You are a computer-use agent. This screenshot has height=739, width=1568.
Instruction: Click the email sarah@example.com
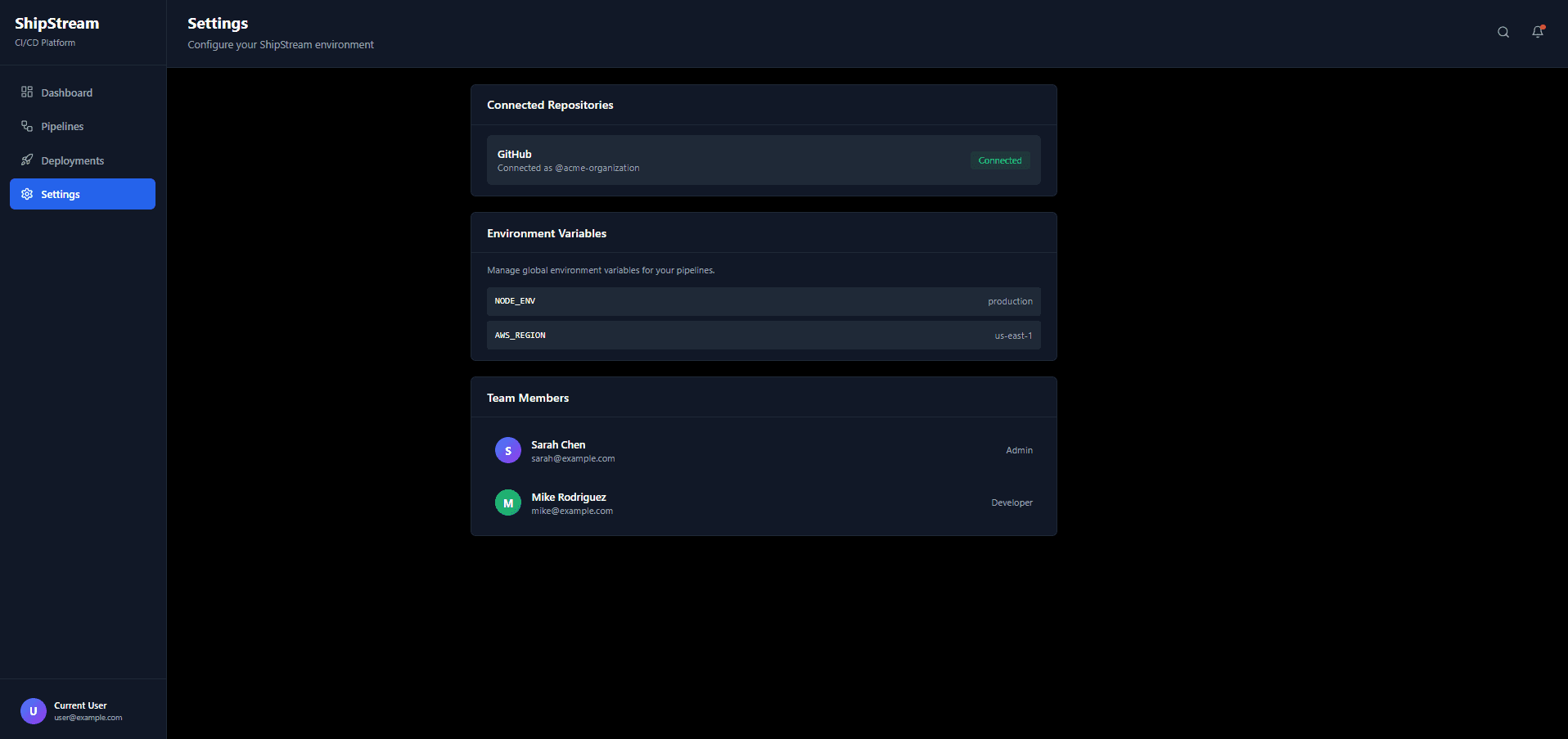pos(573,458)
